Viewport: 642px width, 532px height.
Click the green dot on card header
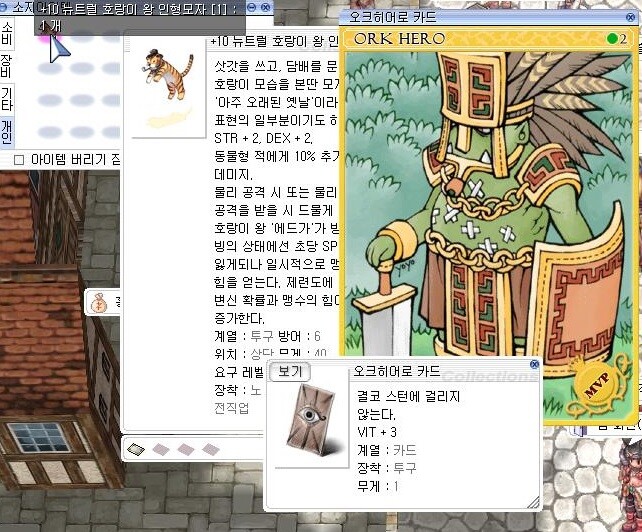point(611,39)
